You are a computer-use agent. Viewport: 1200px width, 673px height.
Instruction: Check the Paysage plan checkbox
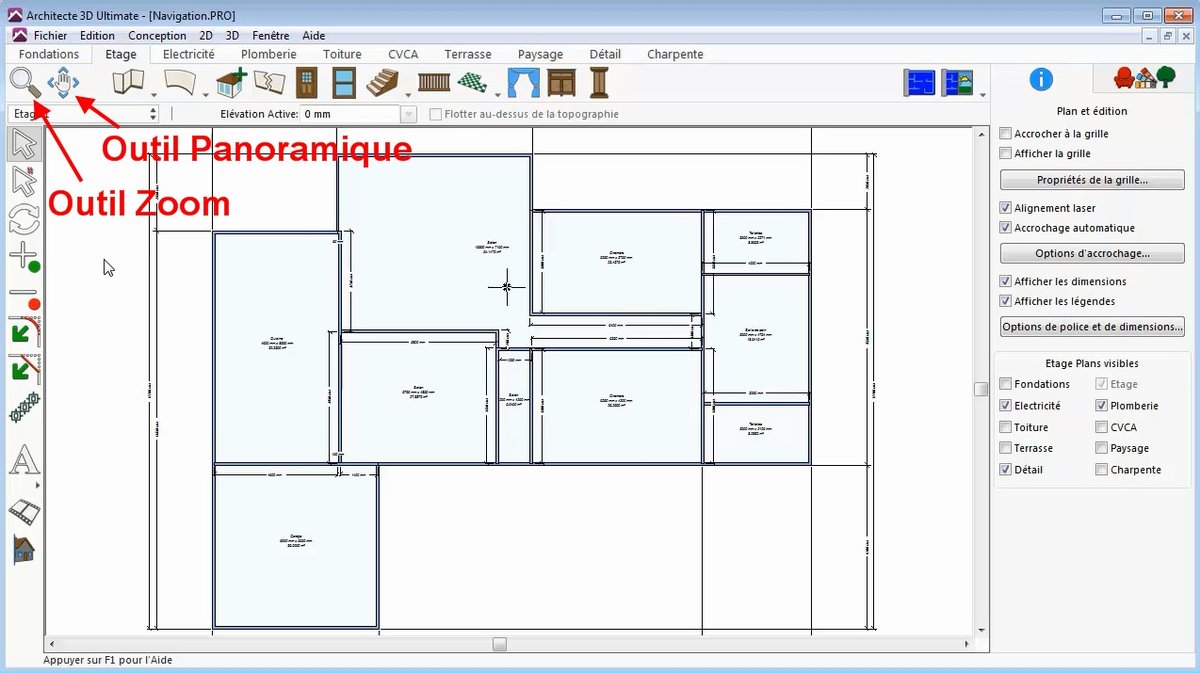(x=1102, y=448)
